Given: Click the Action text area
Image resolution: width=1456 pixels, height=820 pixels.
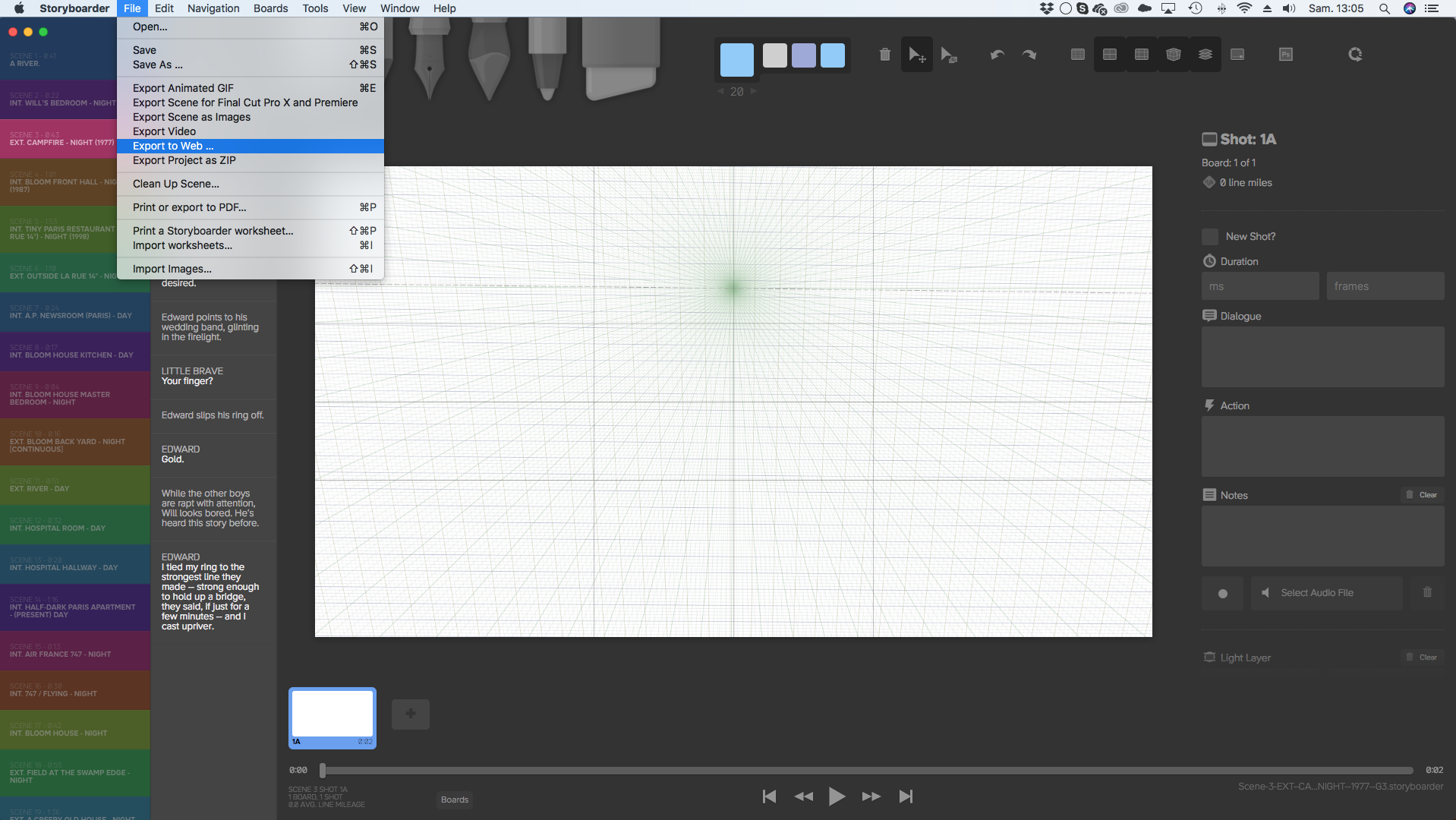Looking at the screenshot, I should [x=1322, y=446].
